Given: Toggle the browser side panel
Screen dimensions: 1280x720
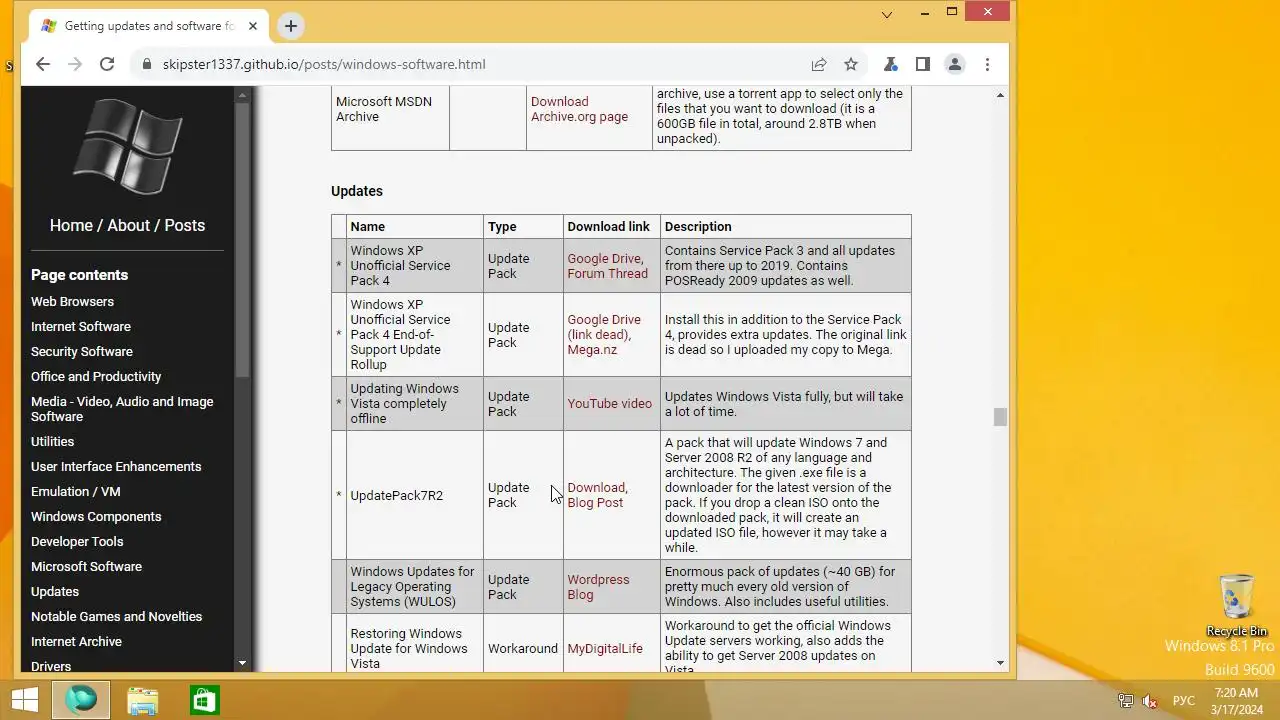Looking at the screenshot, I should (922, 64).
